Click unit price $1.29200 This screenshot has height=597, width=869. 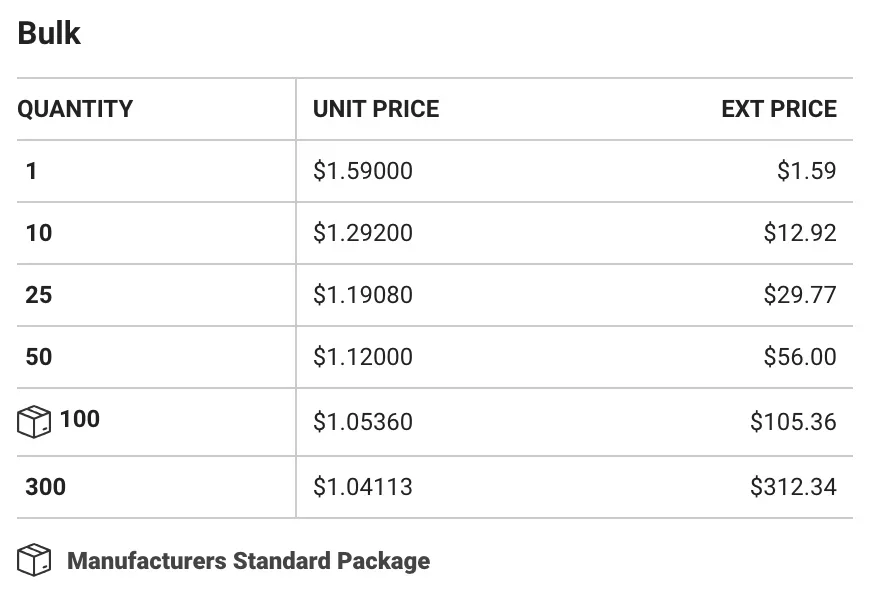pos(362,233)
